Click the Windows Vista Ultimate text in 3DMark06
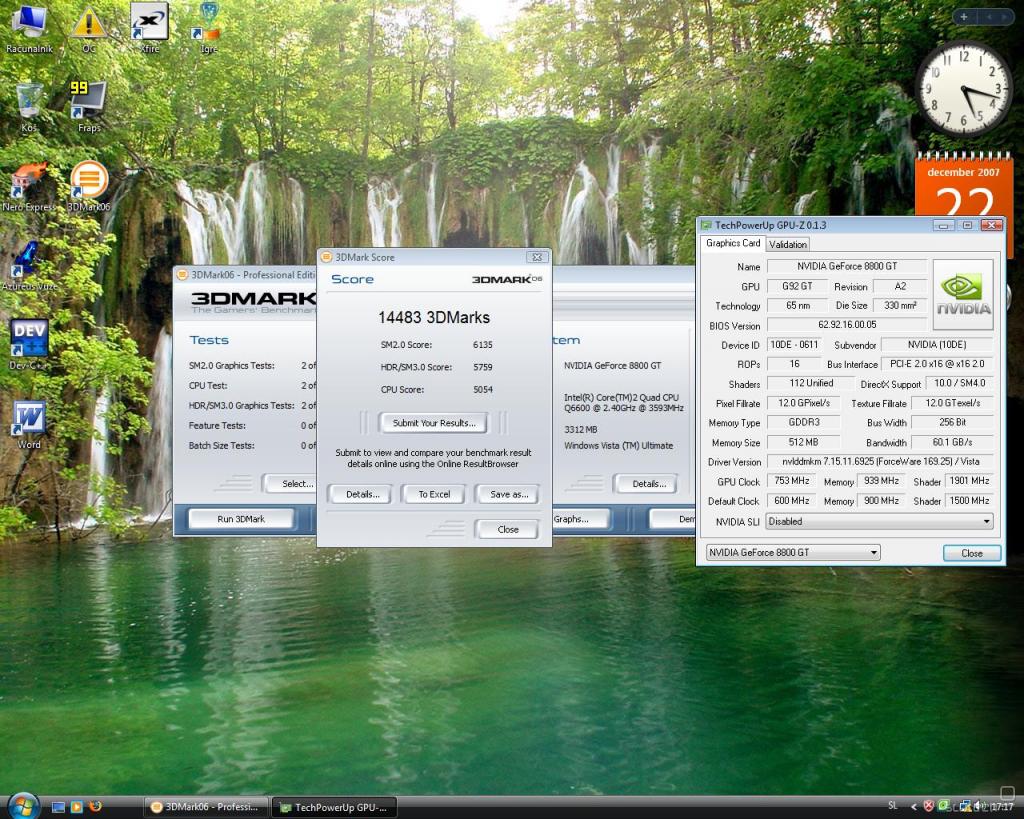1024x819 pixels. (618, 445)
